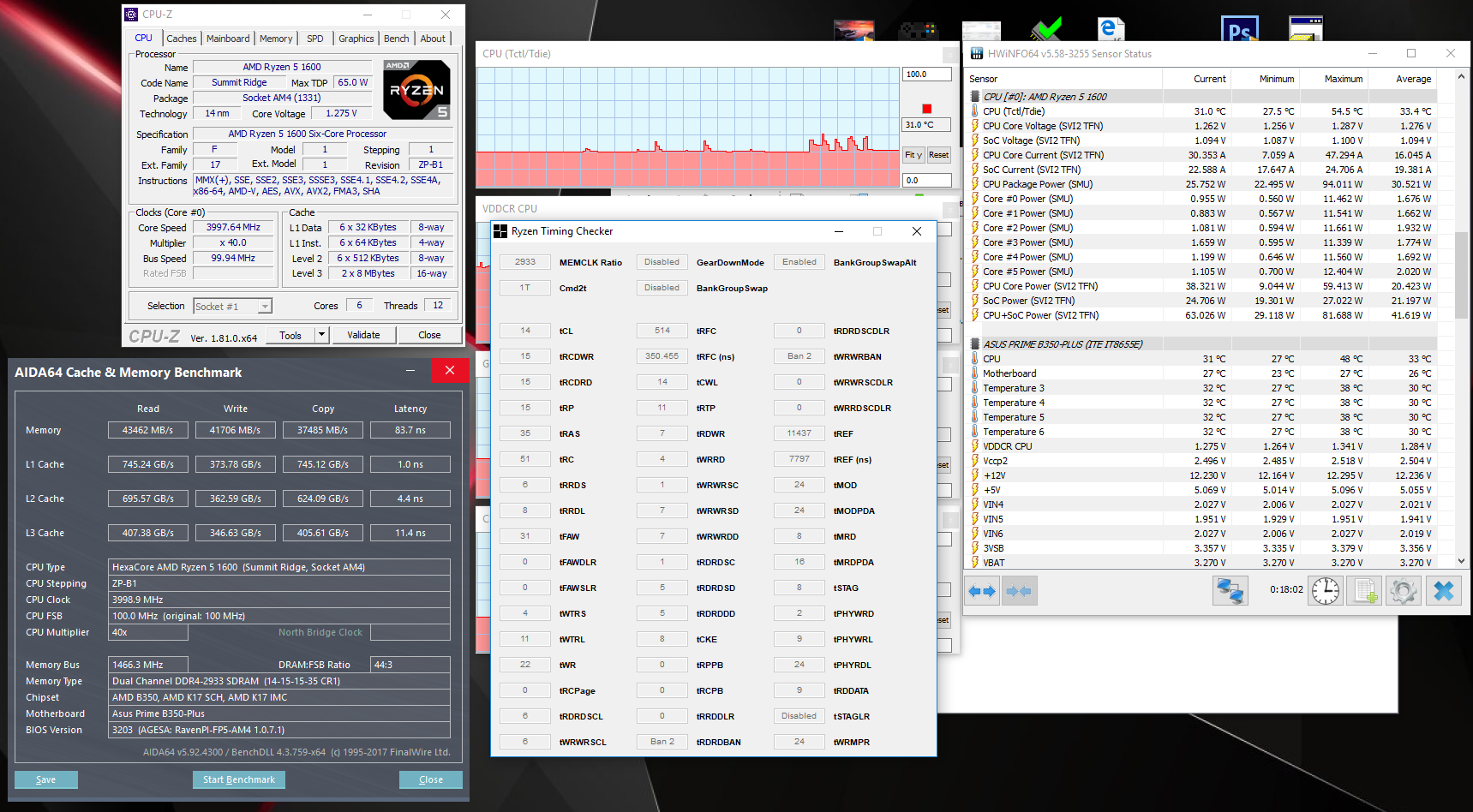Screen dimensions: 1473x812
Task: Click HWiNFO expand-columns double arrow icon
Action: click(x=982, y=591)
